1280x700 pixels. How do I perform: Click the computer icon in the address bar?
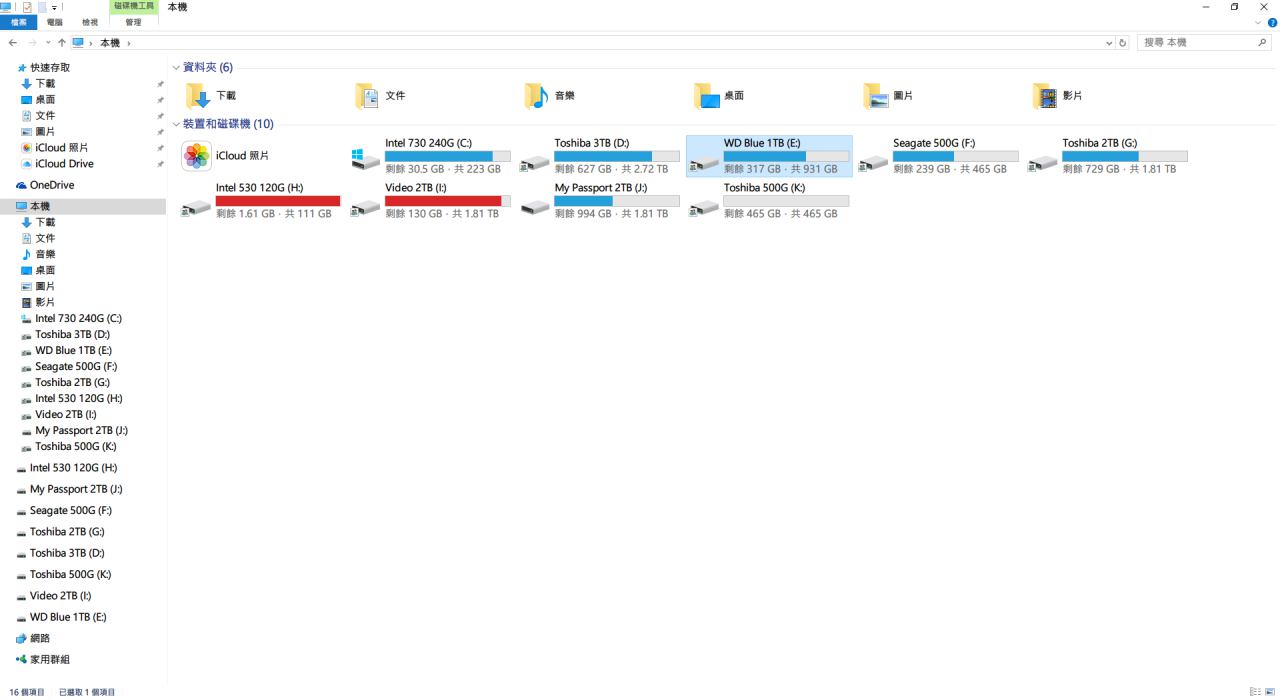point(78,43)
